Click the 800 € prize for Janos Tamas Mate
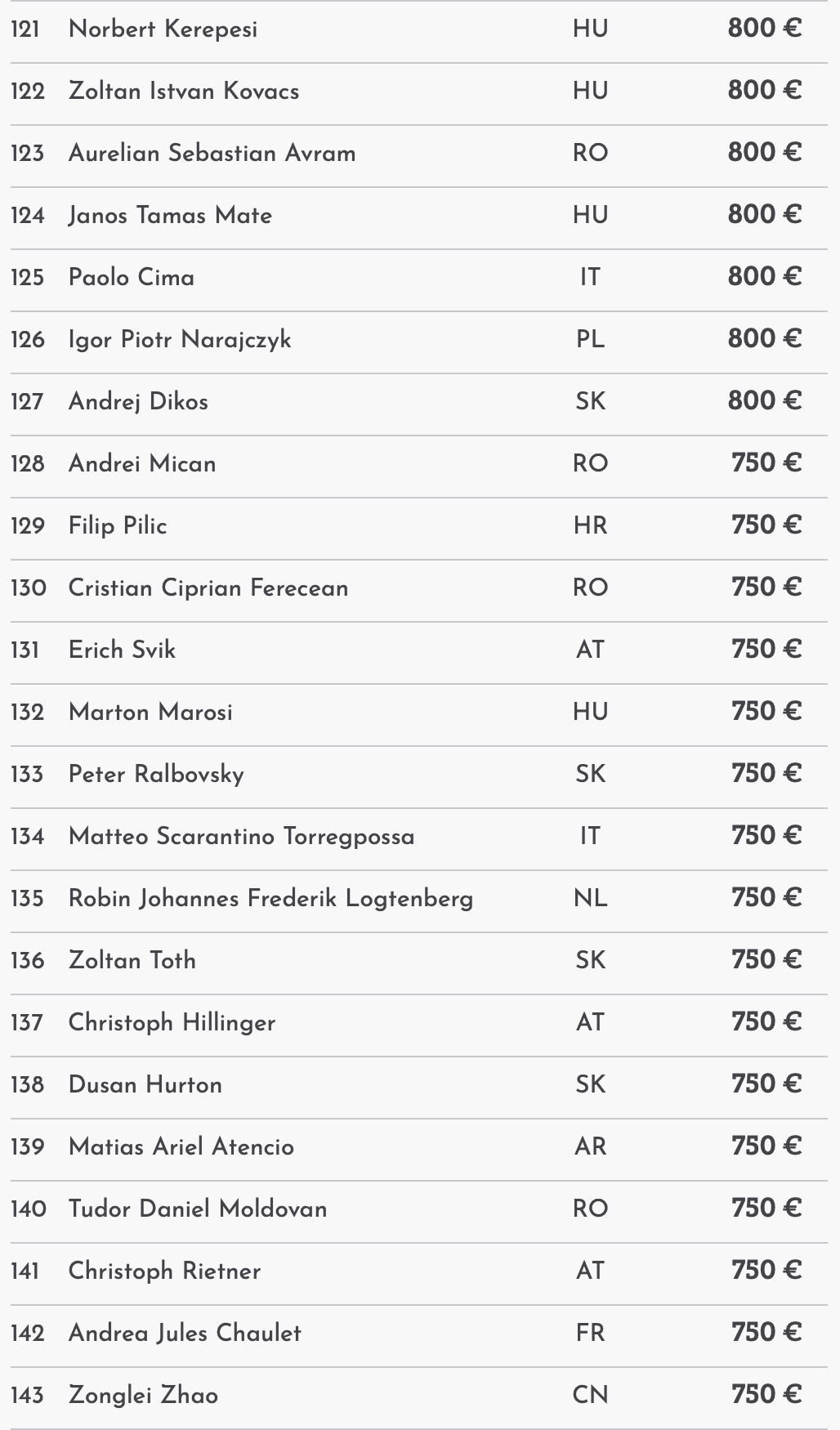Viewport: 840px width, 1430px height. [764, 215]
